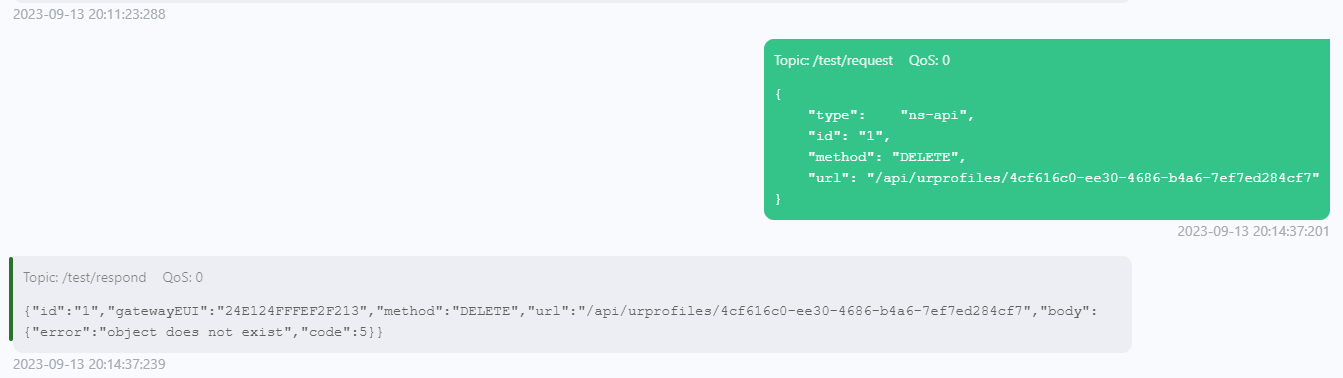Viewport: 1343px width, 378px height.
Task: Click the 'Topic: /test/respond' label
Action: 85,277
